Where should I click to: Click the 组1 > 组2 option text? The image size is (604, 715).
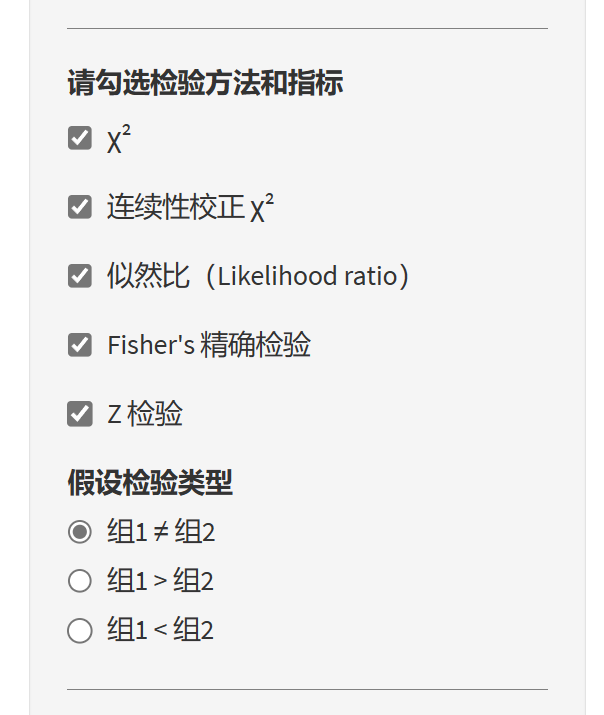(160, 581)
